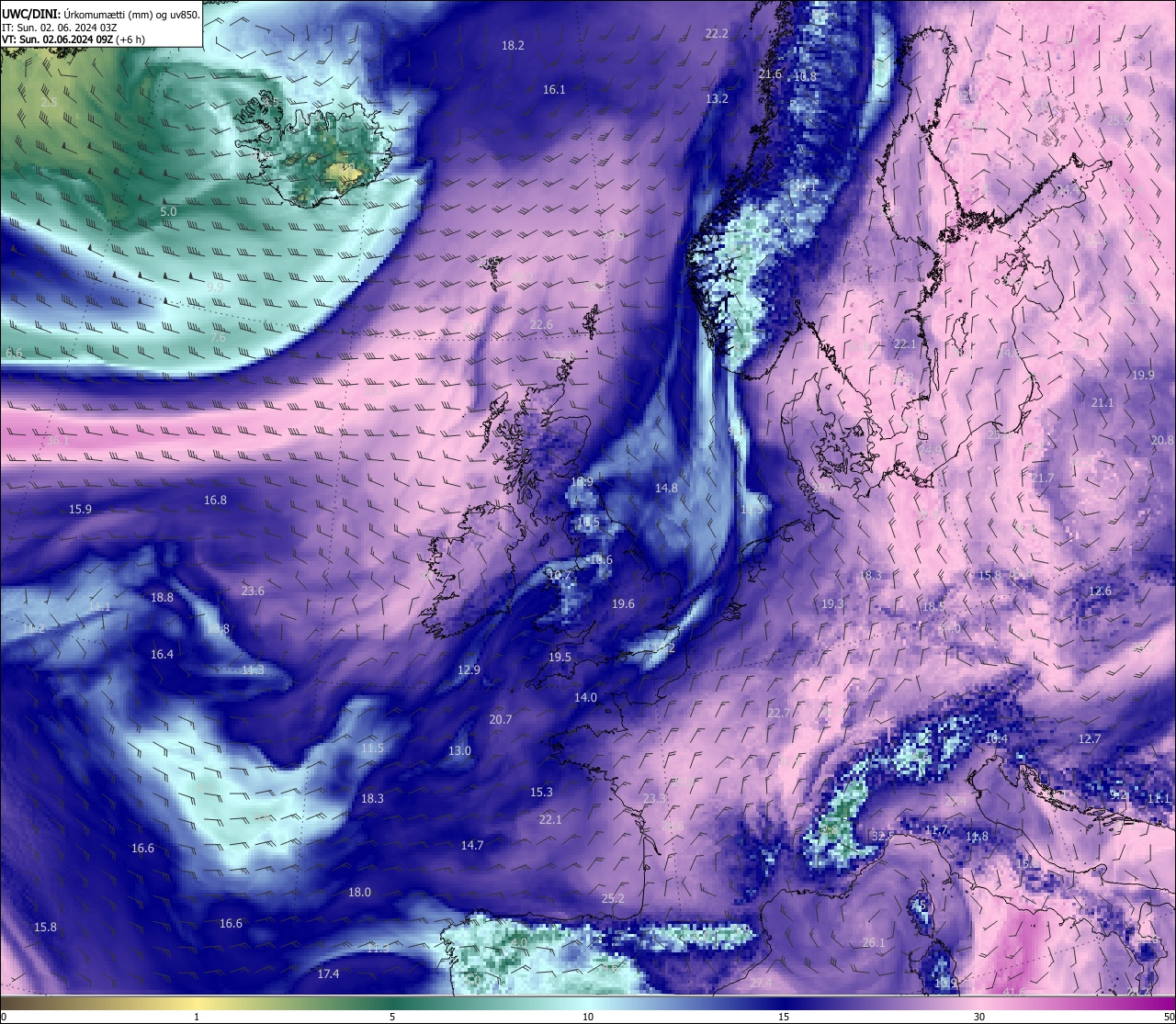1176x1024 pixels.
Task: Click the 19.5 value label
Action: (x=560, y=657)
